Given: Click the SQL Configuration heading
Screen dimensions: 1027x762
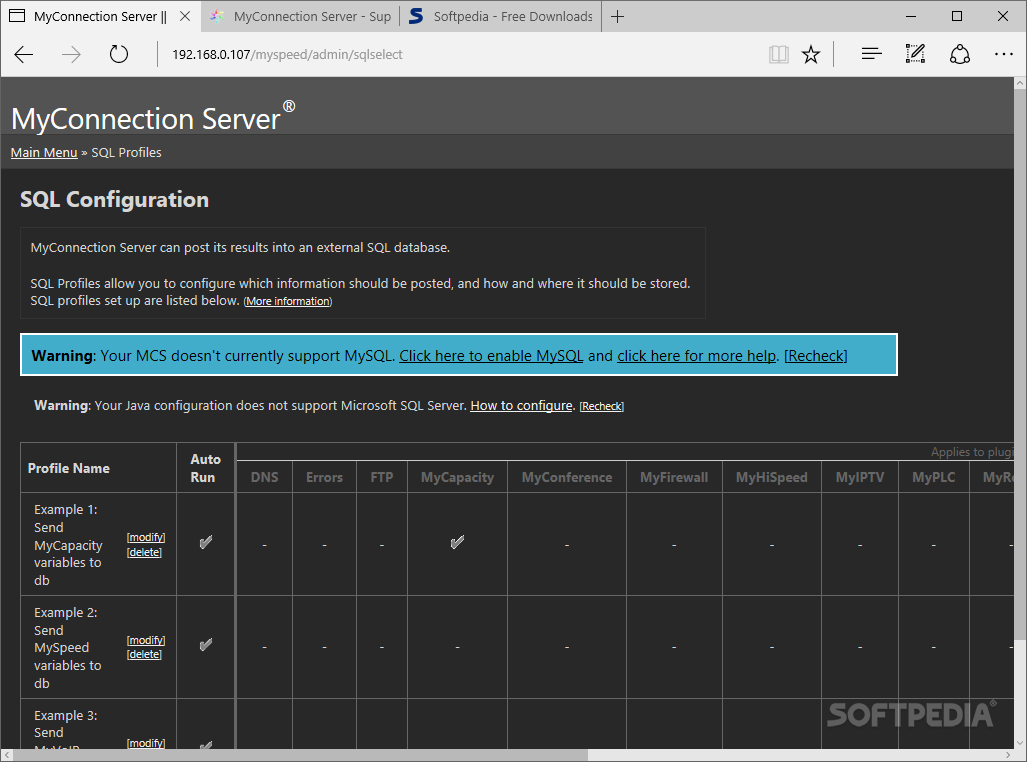Looking at the screenshot, I should pos(115,200).
